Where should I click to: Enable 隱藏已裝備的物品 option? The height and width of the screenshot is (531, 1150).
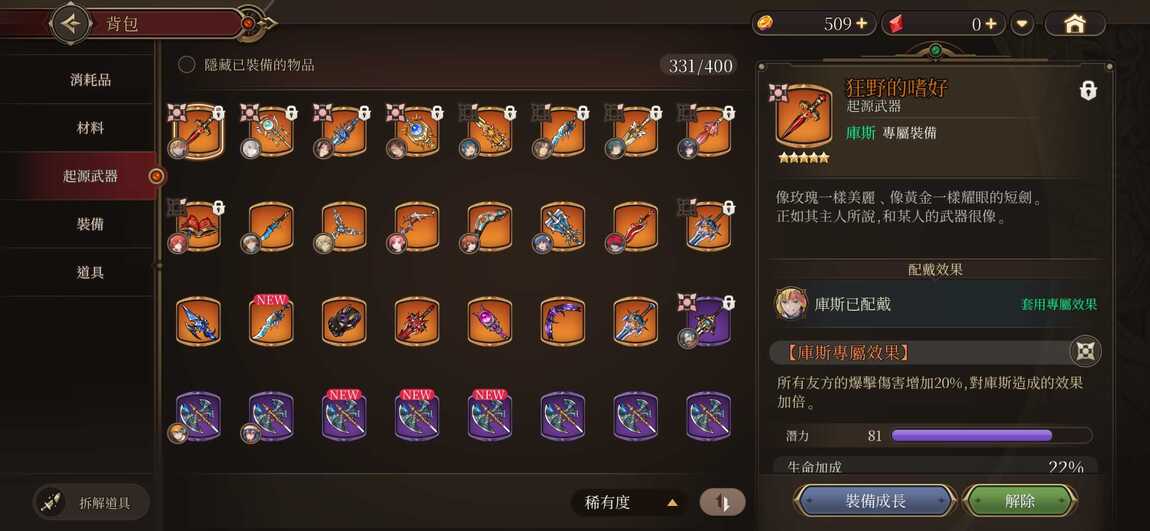point(187,65)
